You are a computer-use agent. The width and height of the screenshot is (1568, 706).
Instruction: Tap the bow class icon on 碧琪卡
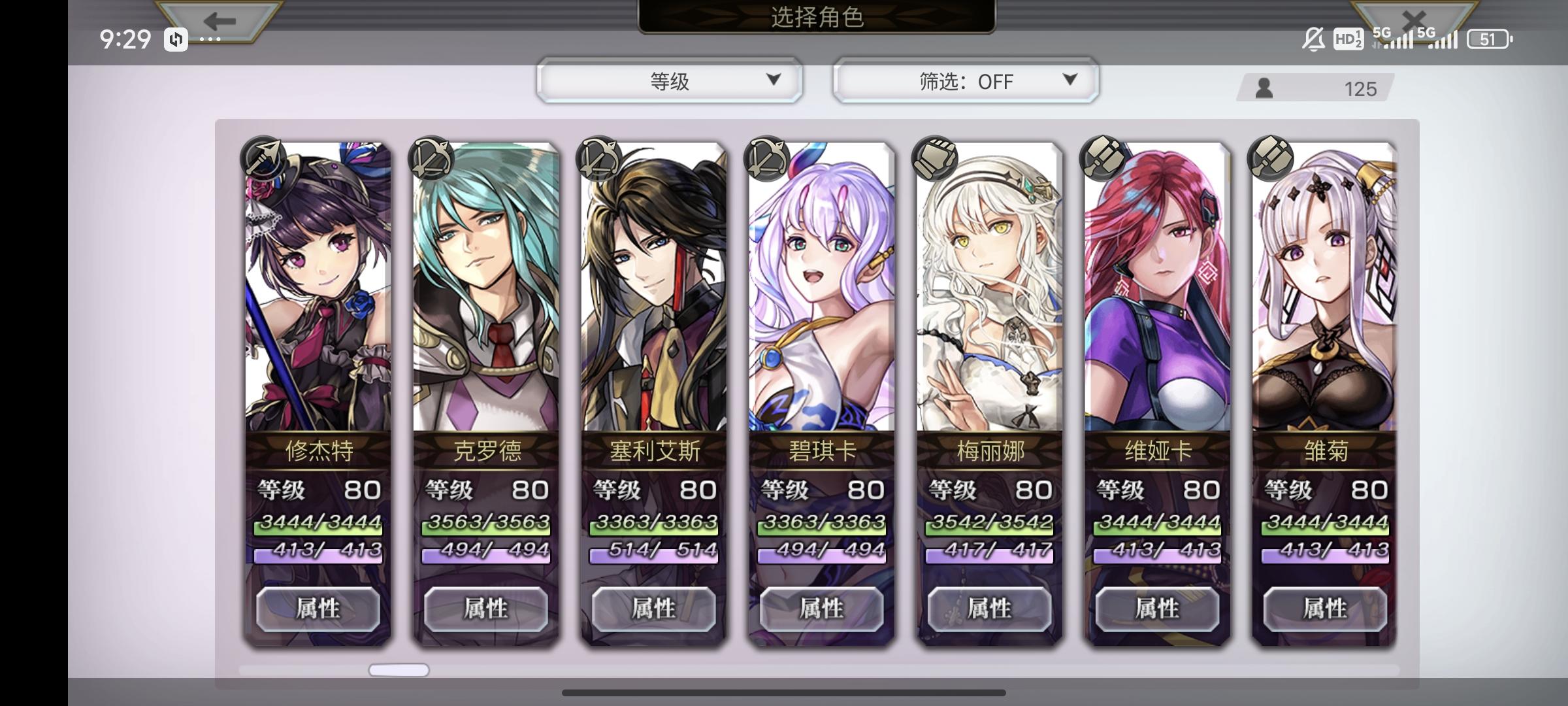766,158
